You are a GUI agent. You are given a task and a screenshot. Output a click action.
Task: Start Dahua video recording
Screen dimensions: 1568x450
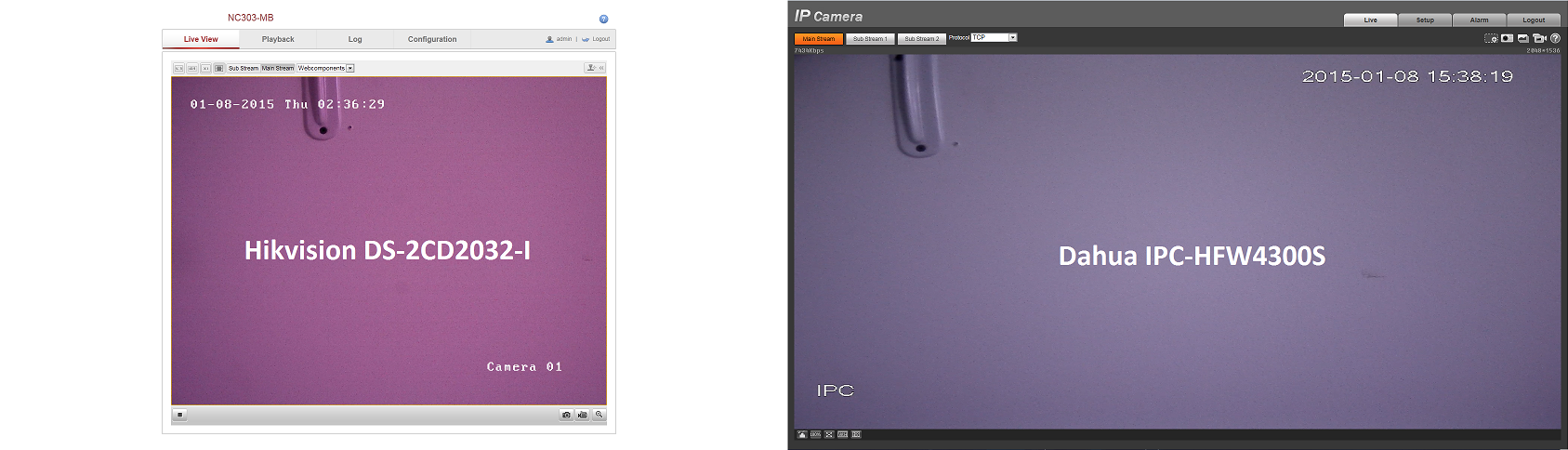pos(1539,38)
